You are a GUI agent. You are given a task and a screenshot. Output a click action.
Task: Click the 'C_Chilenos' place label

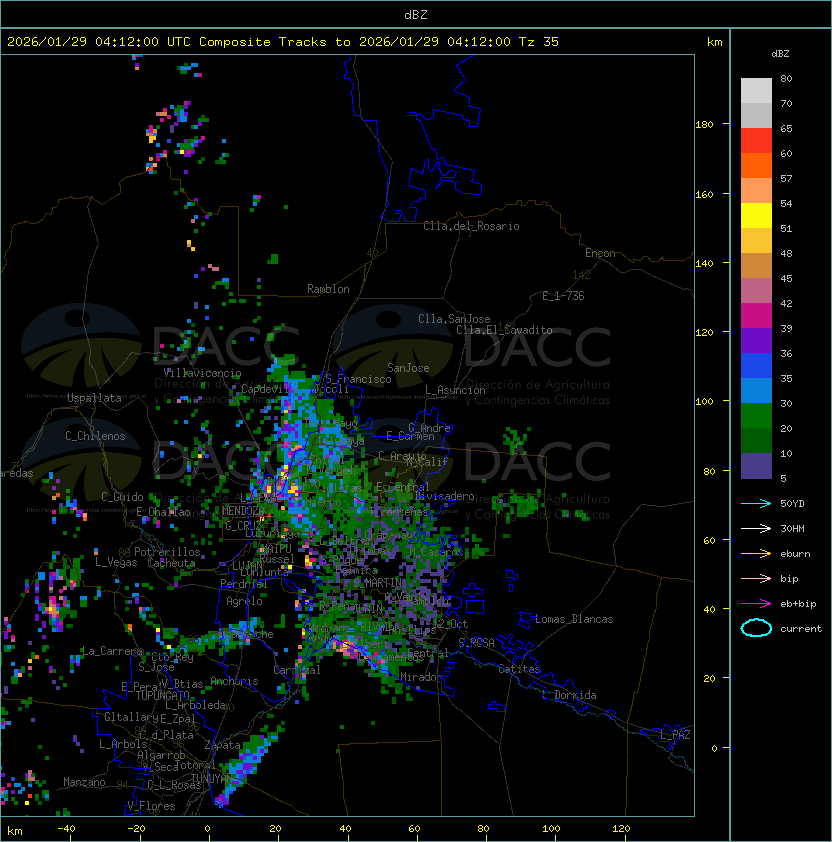point(95,436)
